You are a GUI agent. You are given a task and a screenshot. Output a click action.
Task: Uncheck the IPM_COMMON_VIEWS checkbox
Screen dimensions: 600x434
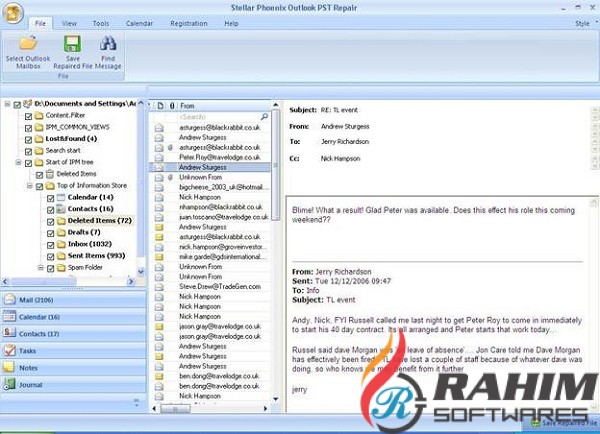click(x=28, y=128)
